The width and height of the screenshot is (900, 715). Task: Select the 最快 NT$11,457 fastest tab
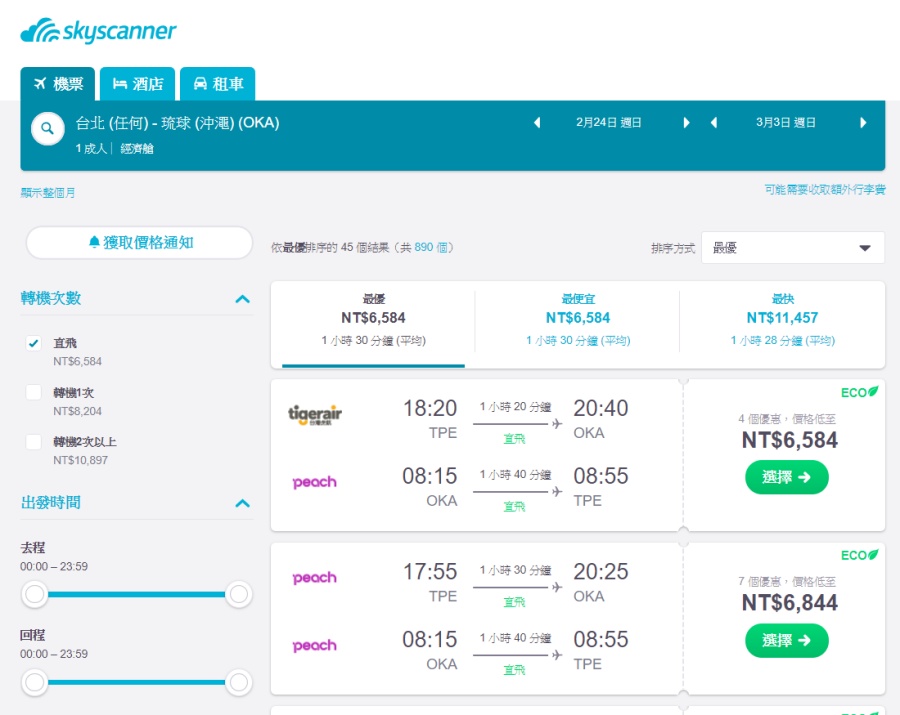tap(782, 324)
